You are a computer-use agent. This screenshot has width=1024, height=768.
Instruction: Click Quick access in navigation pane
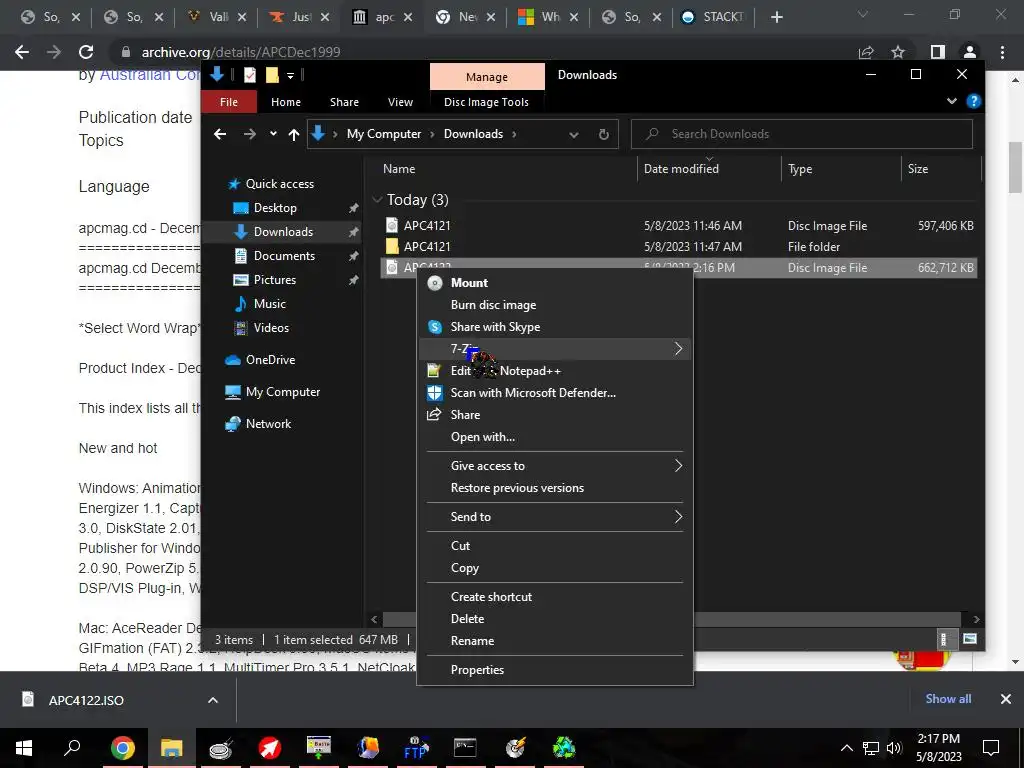click(x=280, y=184)
